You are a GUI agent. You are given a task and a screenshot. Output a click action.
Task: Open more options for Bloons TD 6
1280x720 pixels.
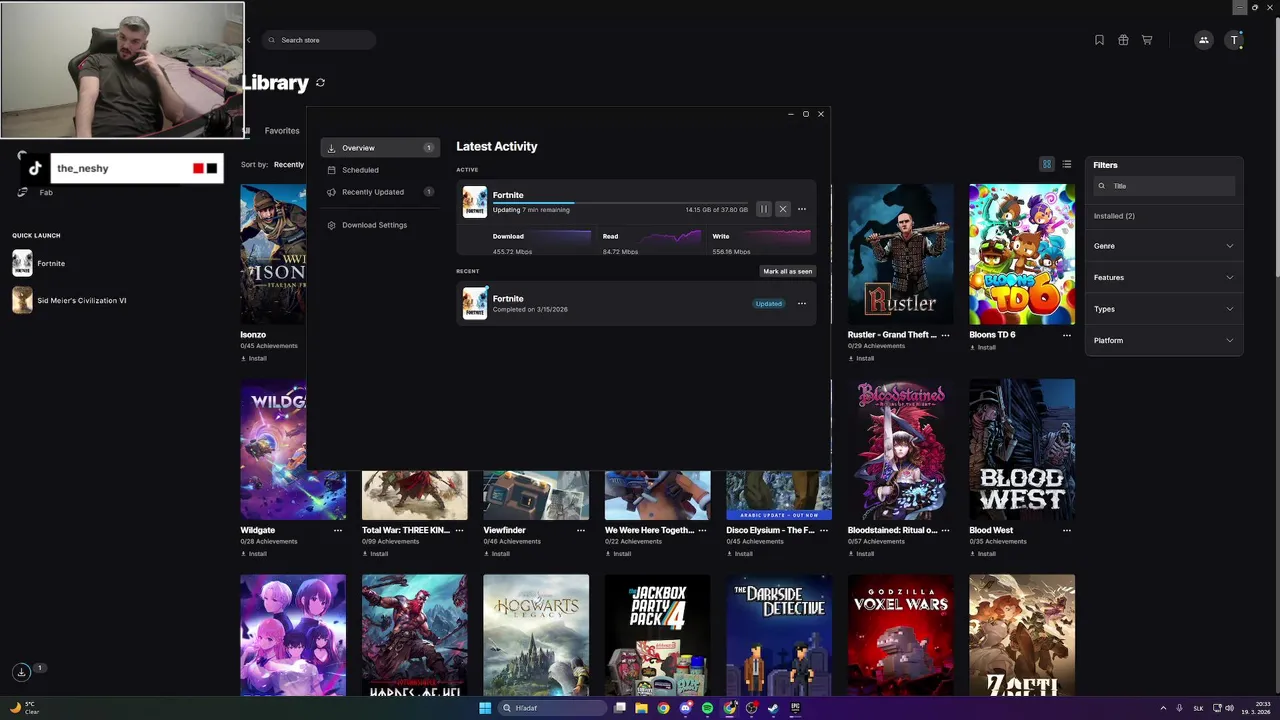coord(1067,335)
